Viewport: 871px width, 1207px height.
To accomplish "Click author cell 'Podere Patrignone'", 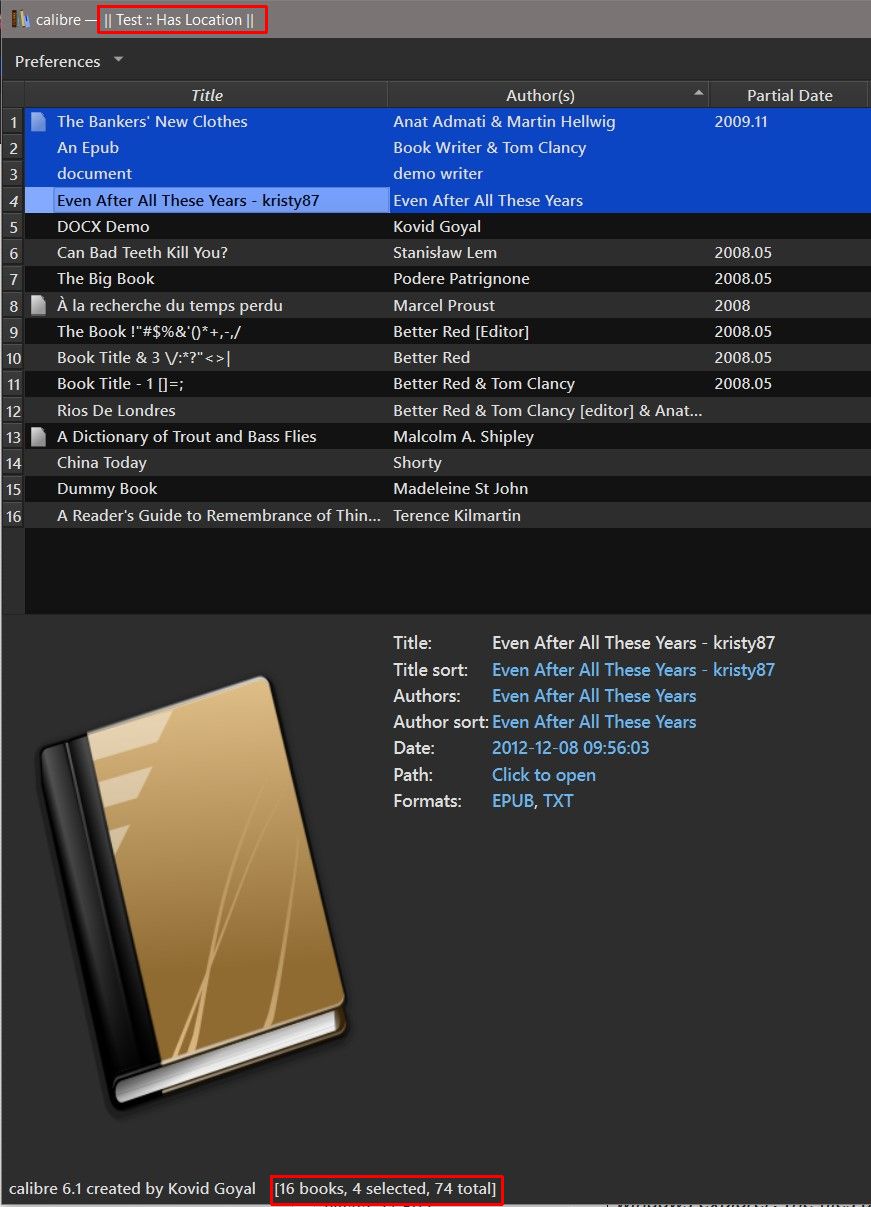I will tap(461, 279).
